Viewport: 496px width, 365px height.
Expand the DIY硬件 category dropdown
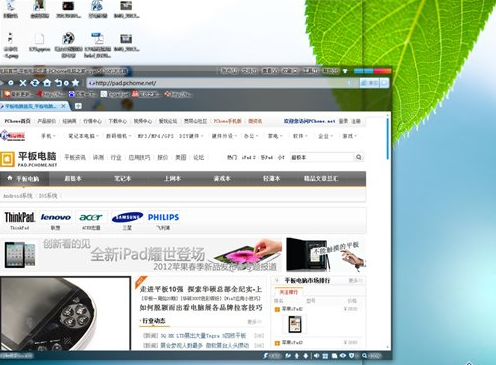pyautogui.click(x=191, y=136)
